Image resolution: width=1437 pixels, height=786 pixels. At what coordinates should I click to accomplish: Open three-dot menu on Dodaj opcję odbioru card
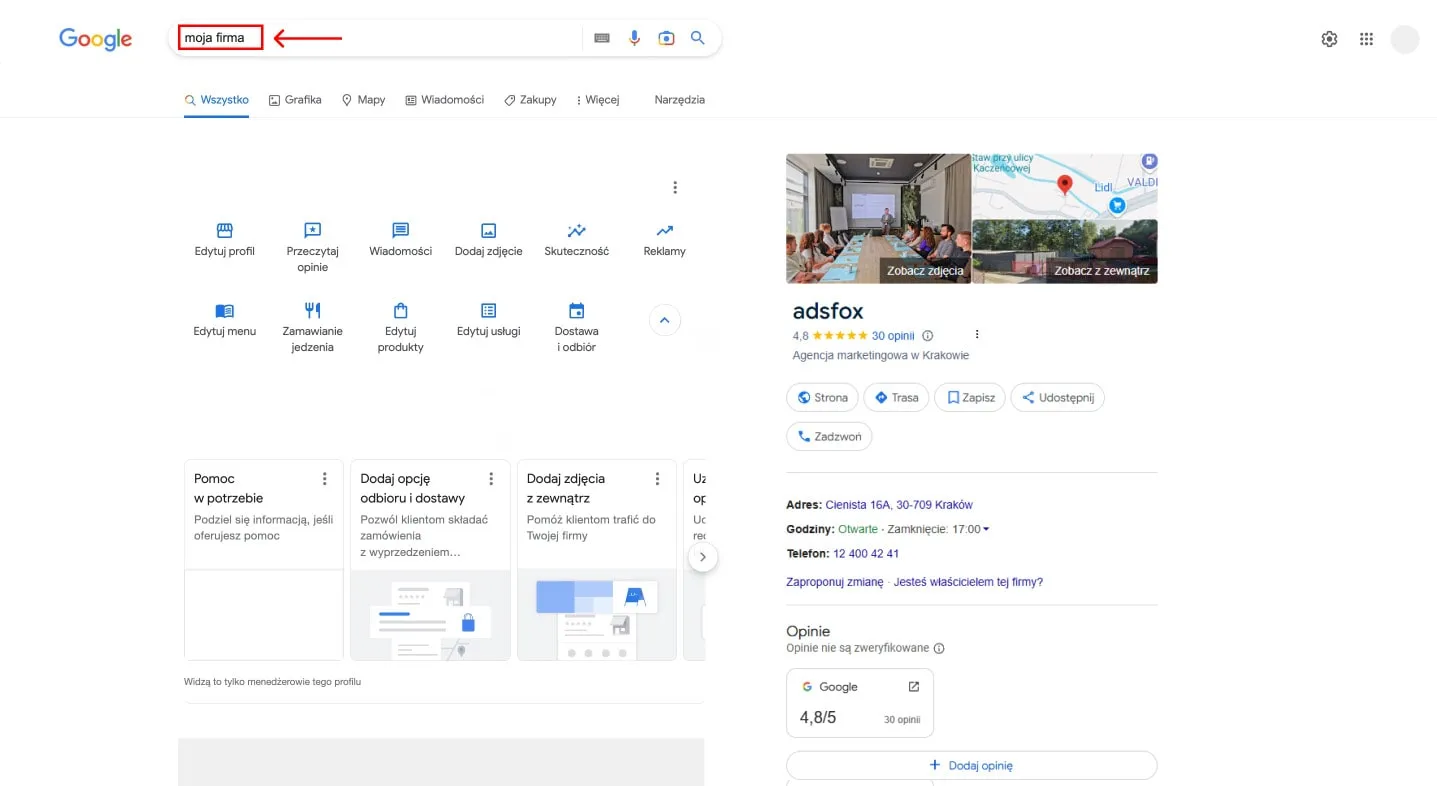coord(491,479)
